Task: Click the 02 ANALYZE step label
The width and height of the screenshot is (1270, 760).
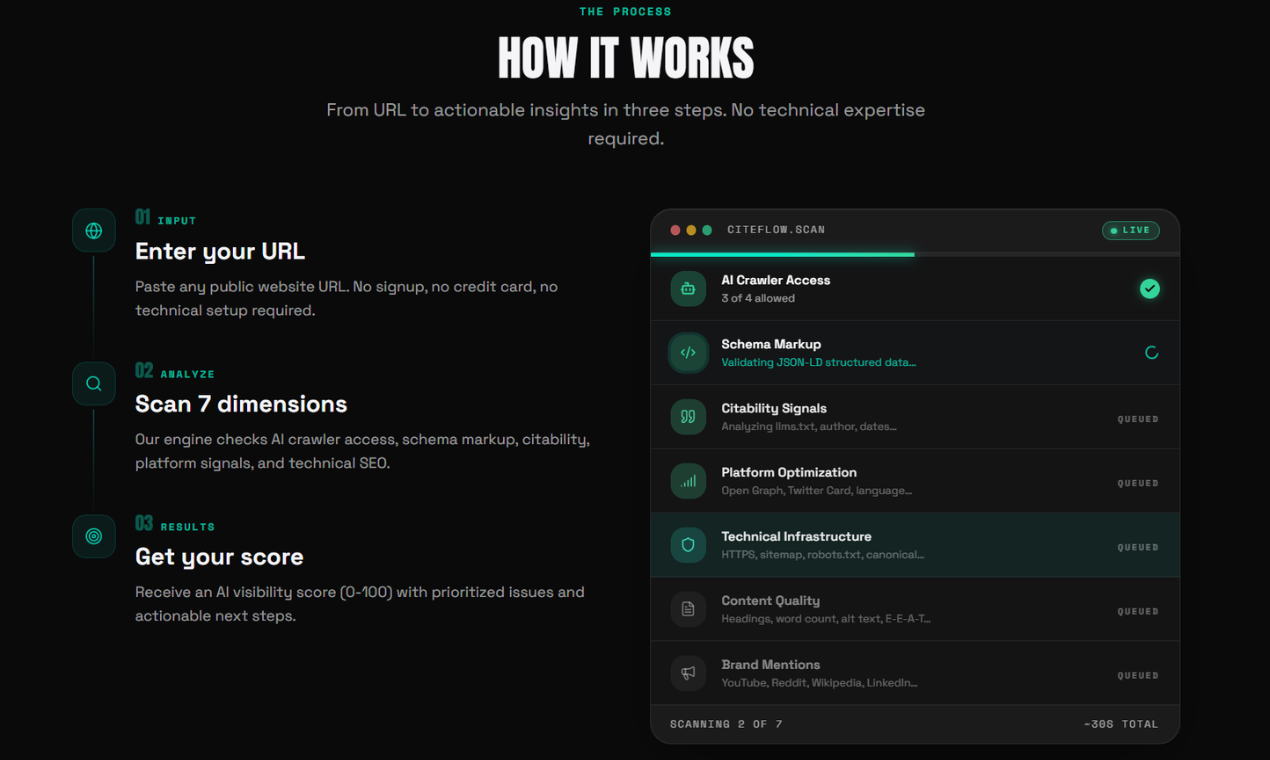Action: [175, 371]
